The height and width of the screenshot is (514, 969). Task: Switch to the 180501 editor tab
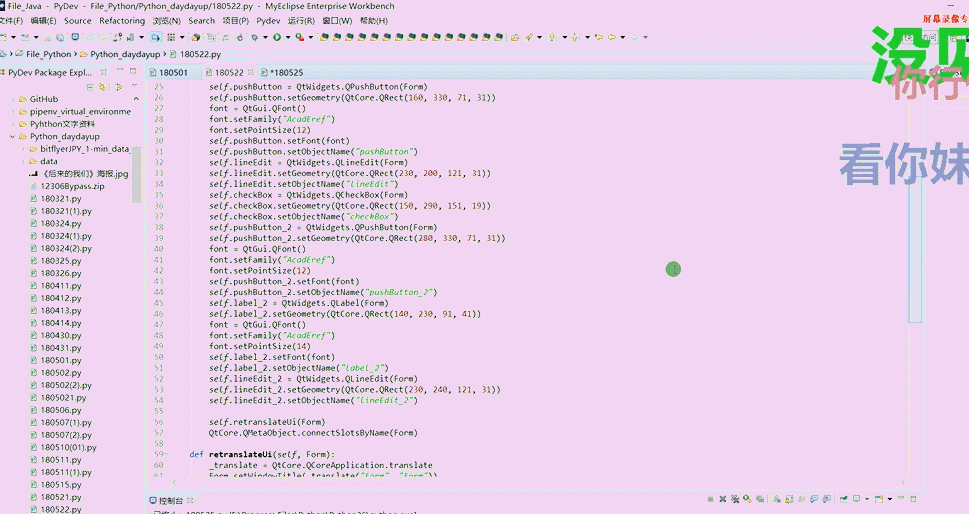click(x=173, y=72)
